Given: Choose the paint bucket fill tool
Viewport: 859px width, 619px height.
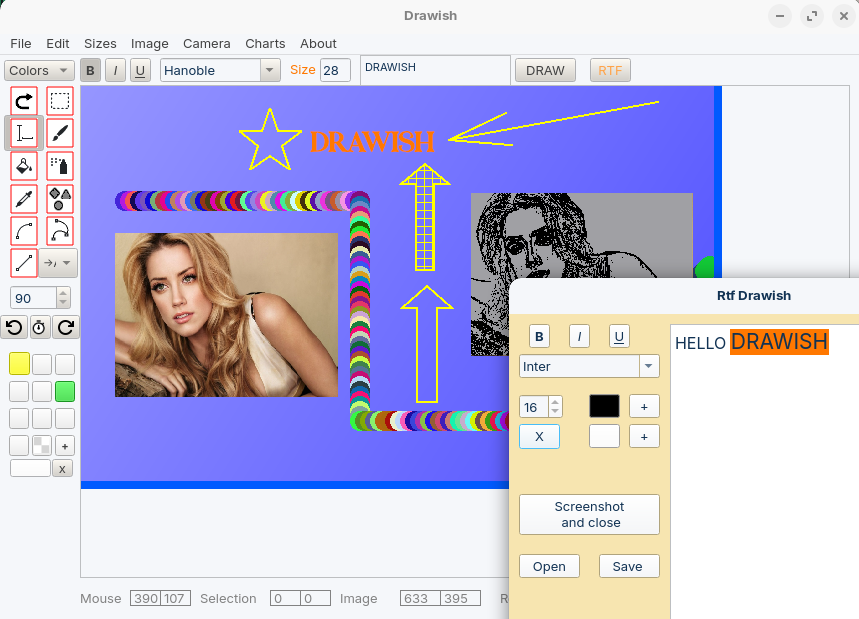Looking at the screenshot, I should point(24,165).
